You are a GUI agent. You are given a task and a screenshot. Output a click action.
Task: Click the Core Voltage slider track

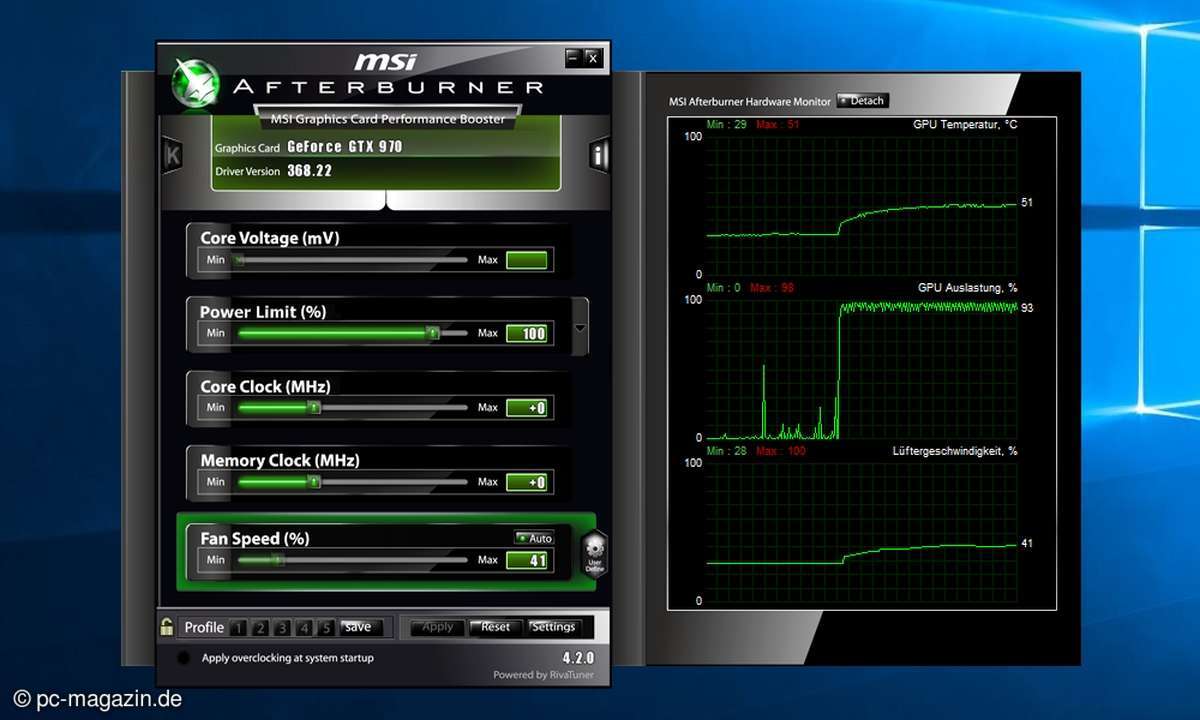coord(350,260)
